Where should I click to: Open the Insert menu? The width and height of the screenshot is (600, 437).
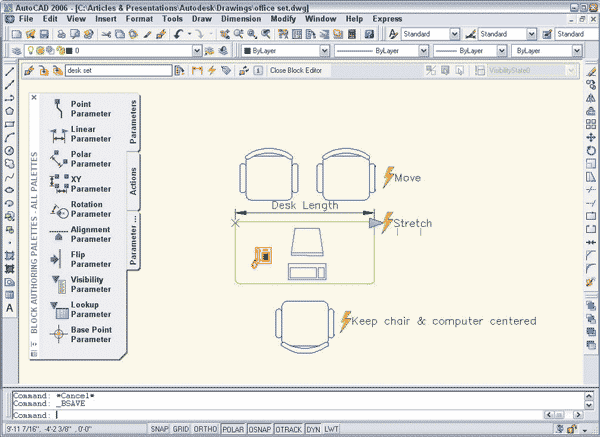click(106, 19)
